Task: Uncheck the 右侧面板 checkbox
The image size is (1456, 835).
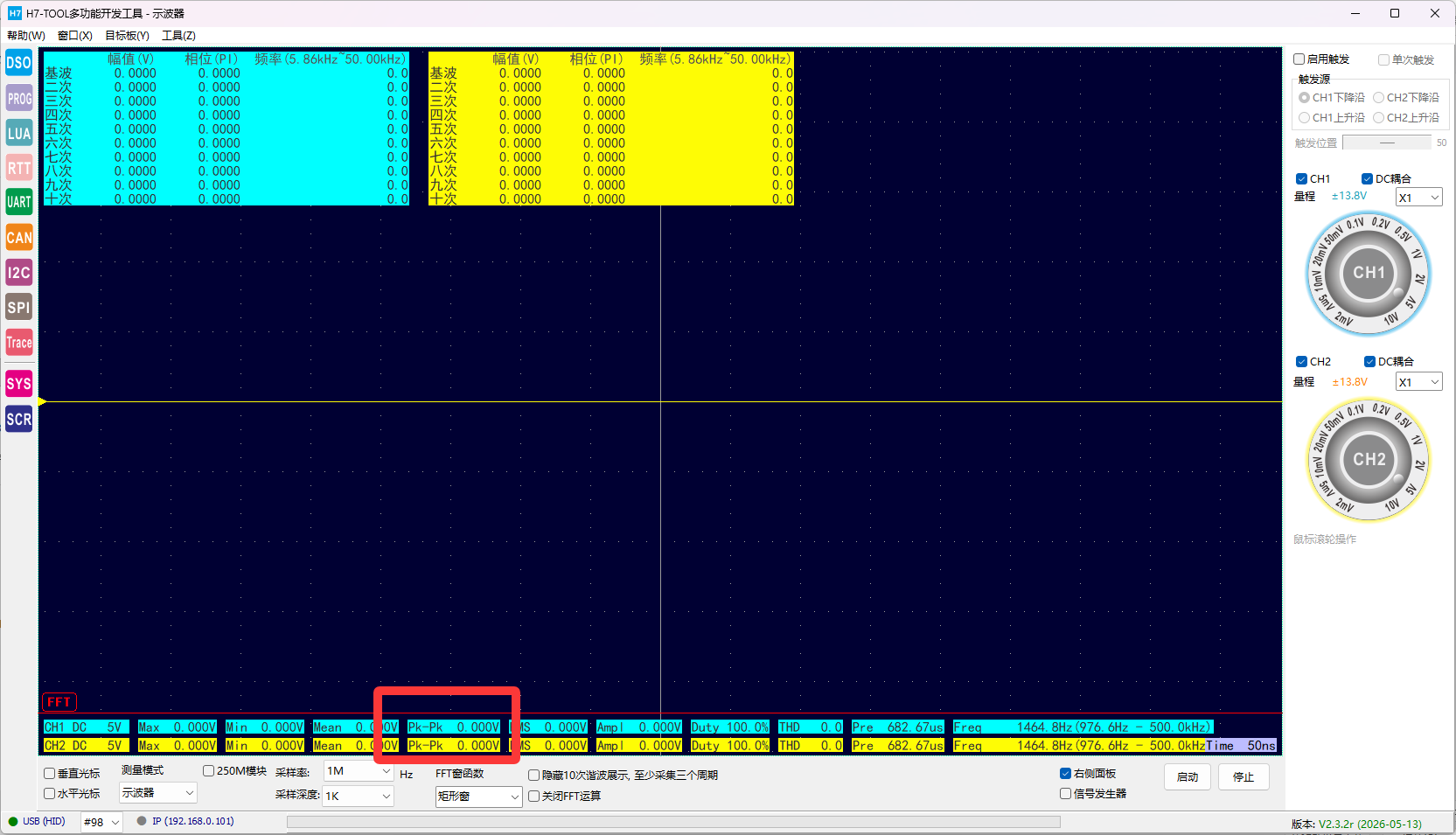Action: point(1088,773)
